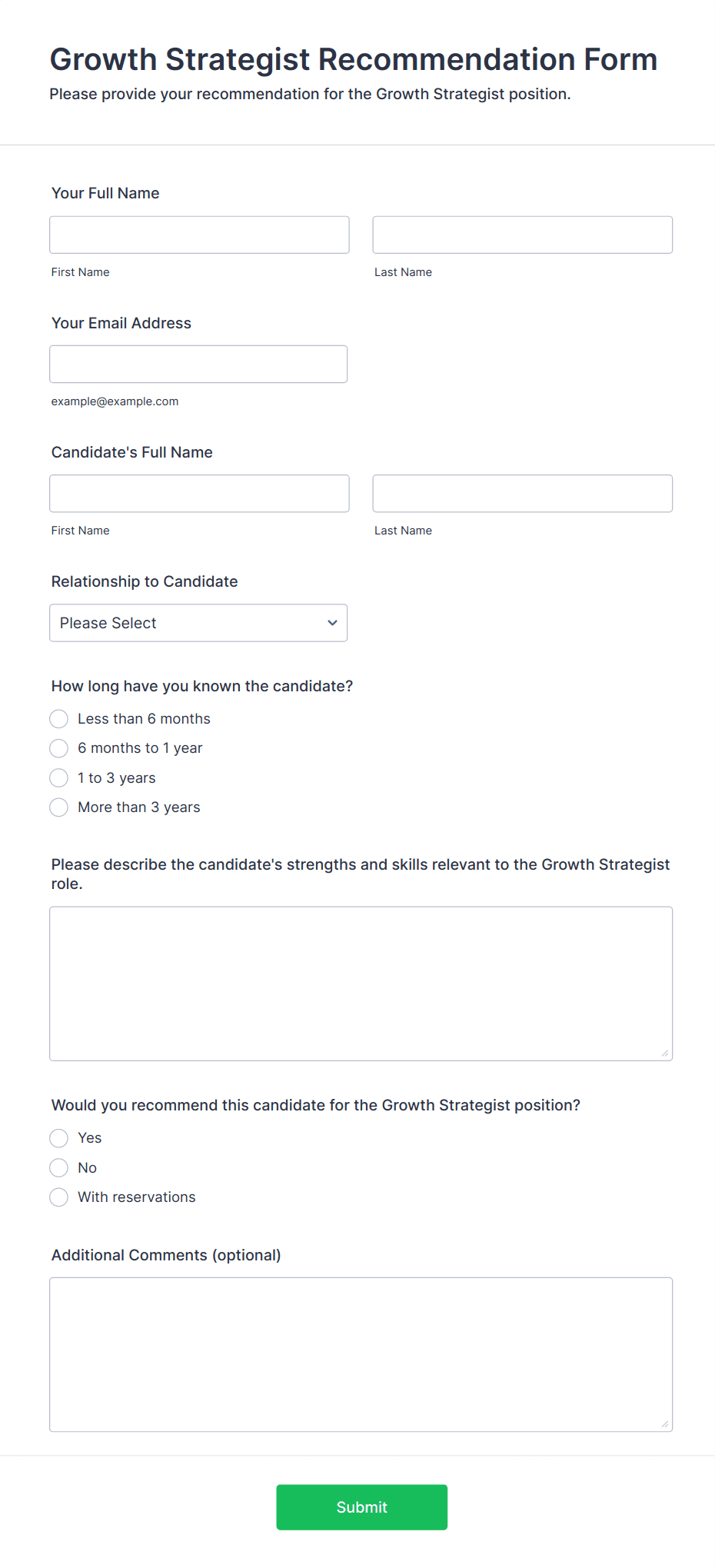Viewport: 715px width, 1568px height.
Task: Click the candidate's last name field
Action: click(523, 493)
